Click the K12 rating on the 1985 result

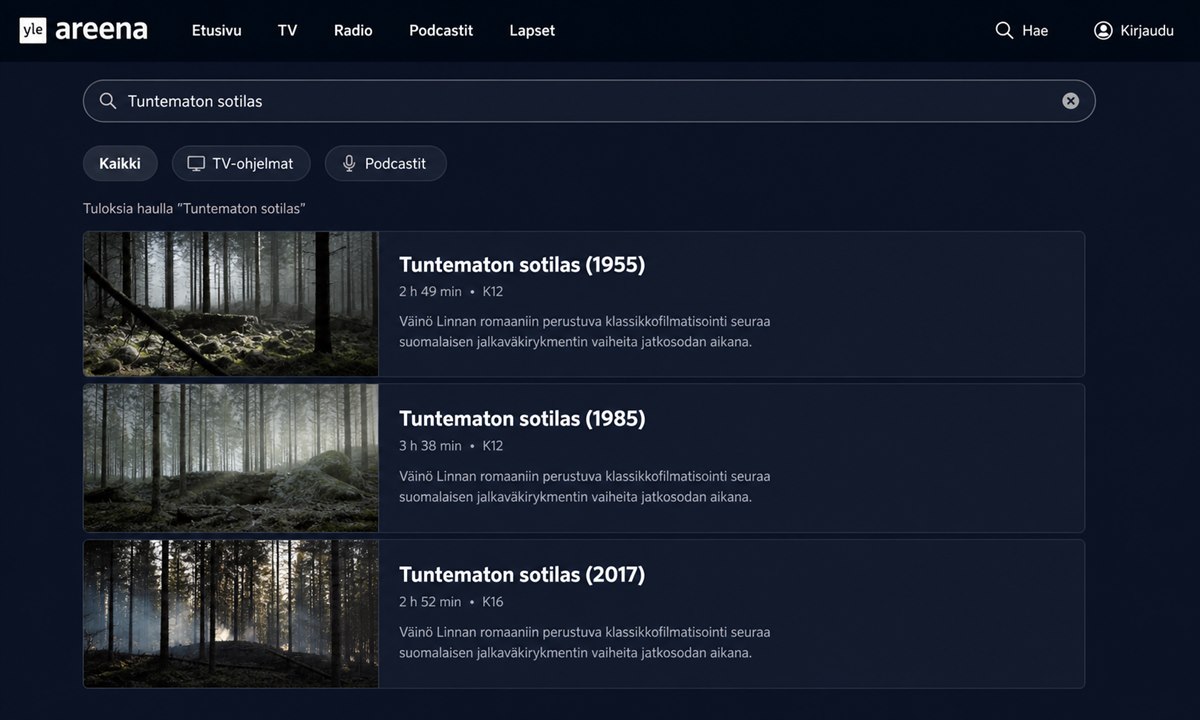pyautogui.click(x=493, y=445)
